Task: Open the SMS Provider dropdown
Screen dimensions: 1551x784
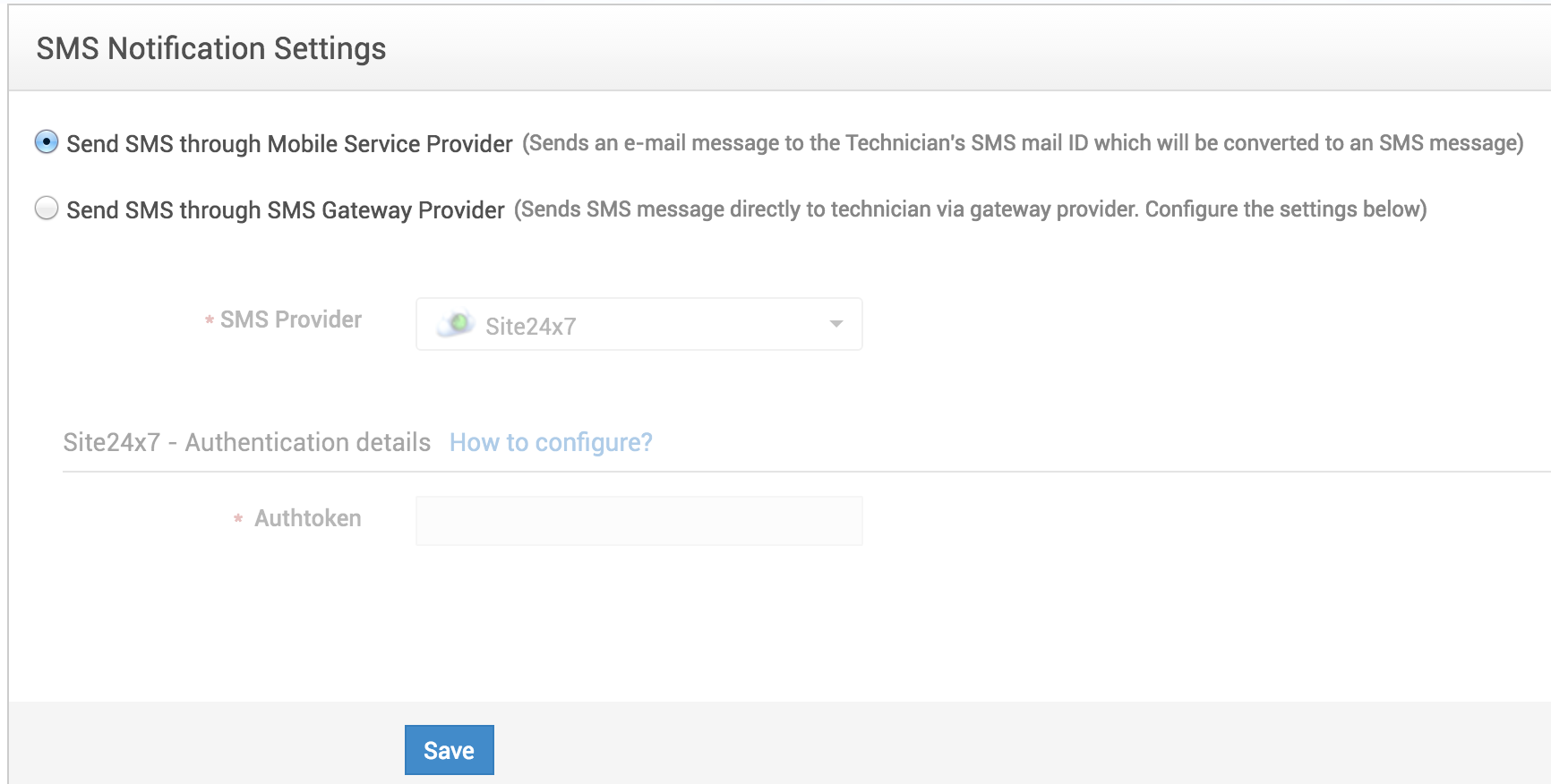Action: click(x=638, y=324)
